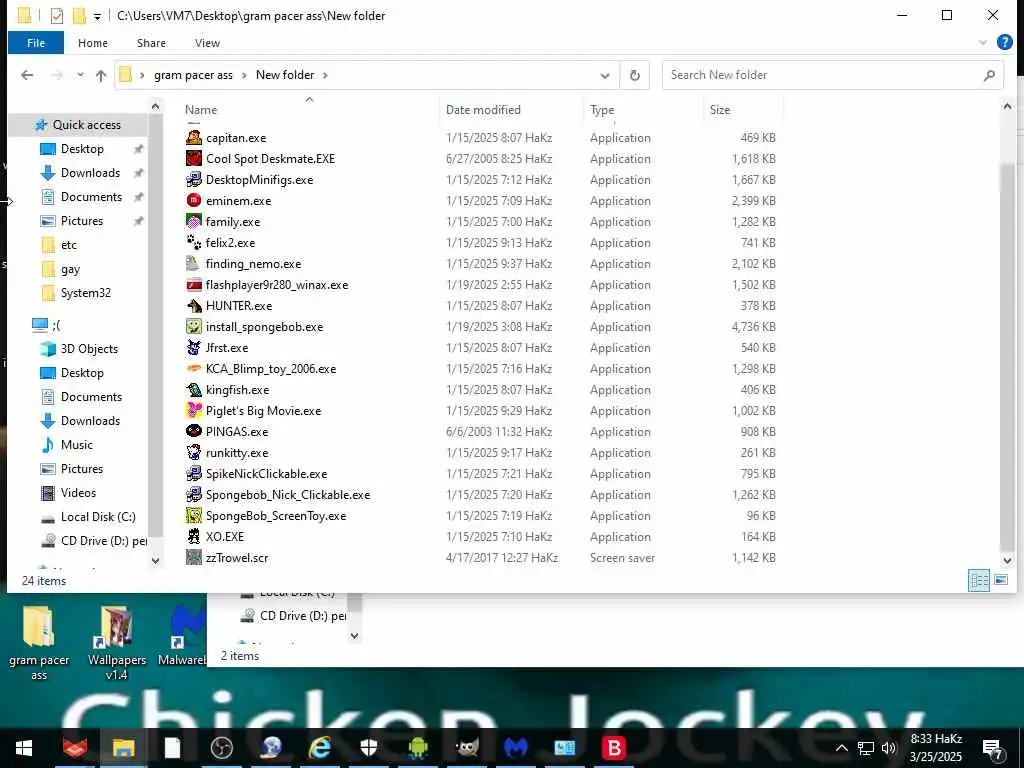Select the install_spongebob.exe icon
1024x768 pixels.
pos(193,327)
